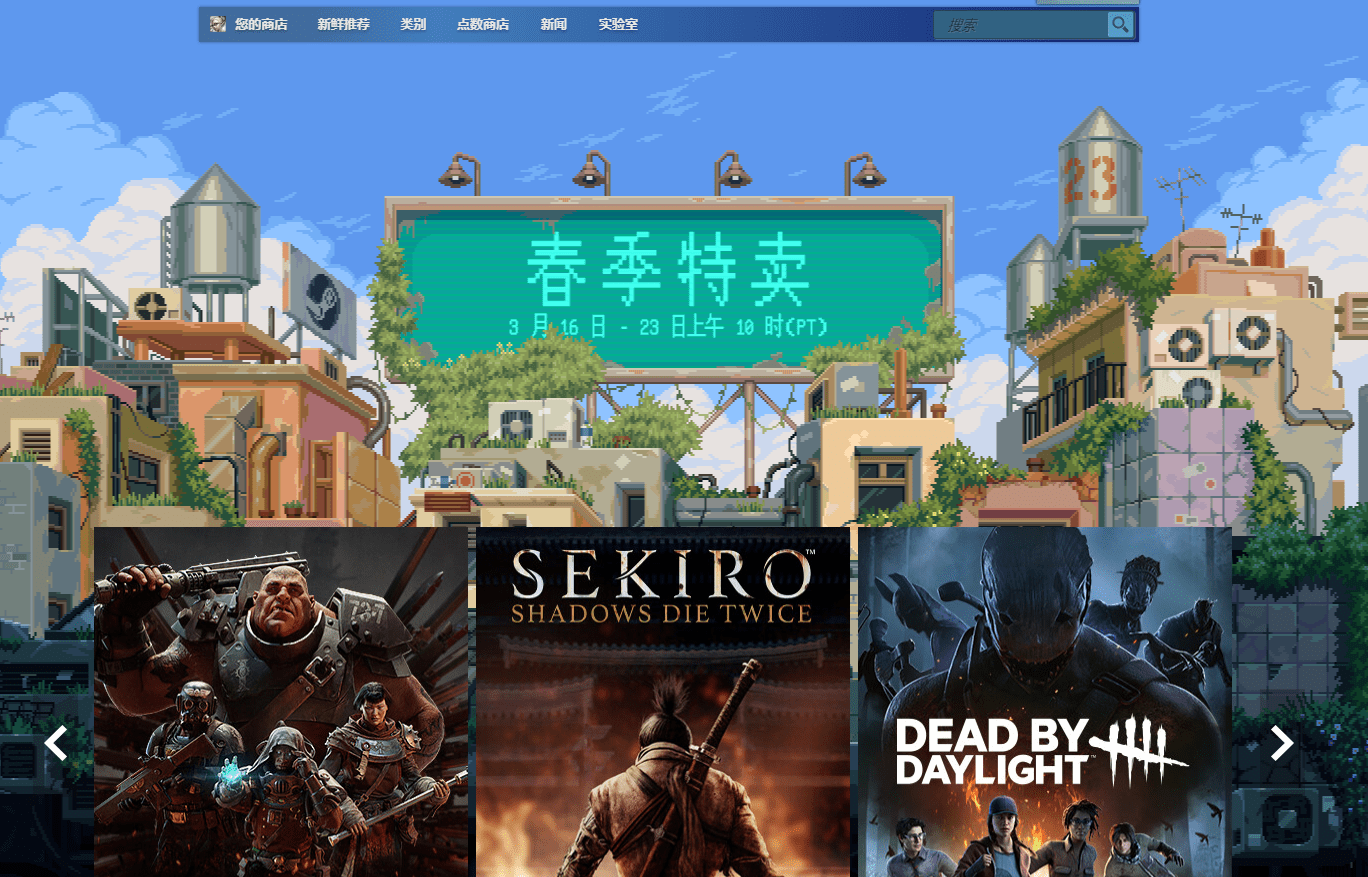
Task: Show the previous carousel games with left arrow
Action: point(56,743)
